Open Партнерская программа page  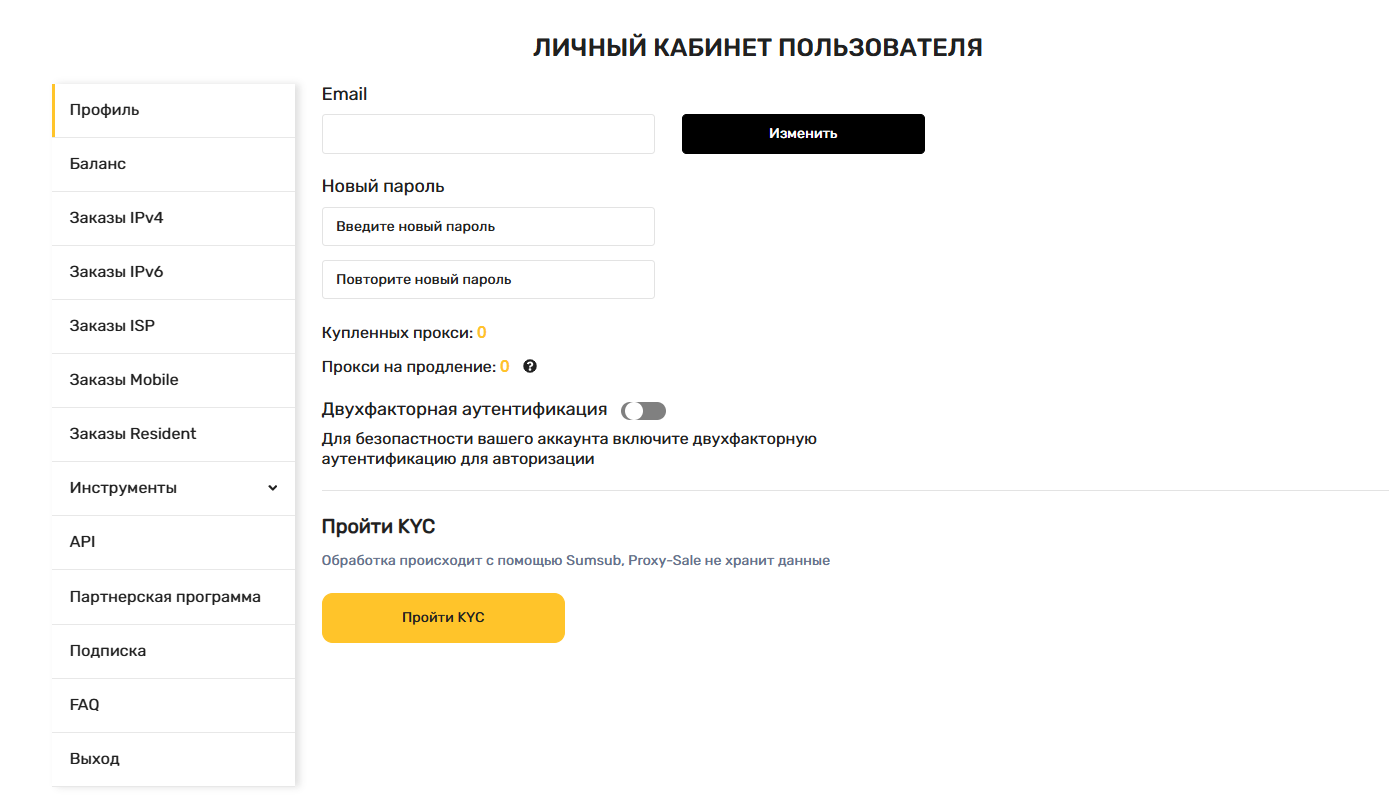174,597
